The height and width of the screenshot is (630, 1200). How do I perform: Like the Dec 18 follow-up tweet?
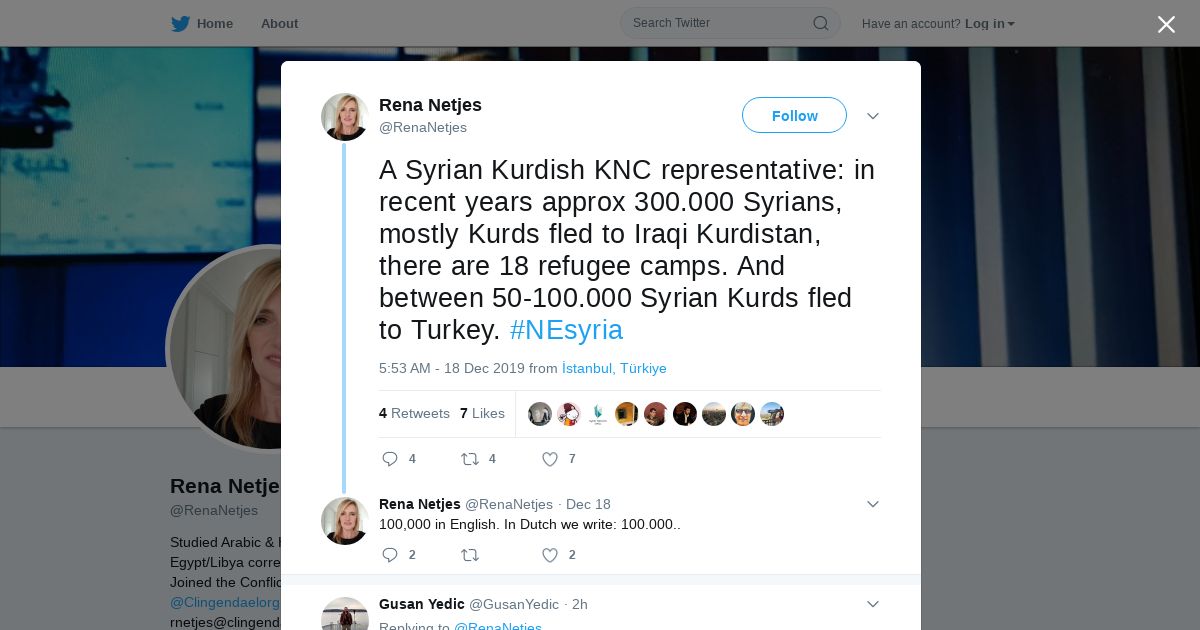pyautogui.click(x=550, y=555)
